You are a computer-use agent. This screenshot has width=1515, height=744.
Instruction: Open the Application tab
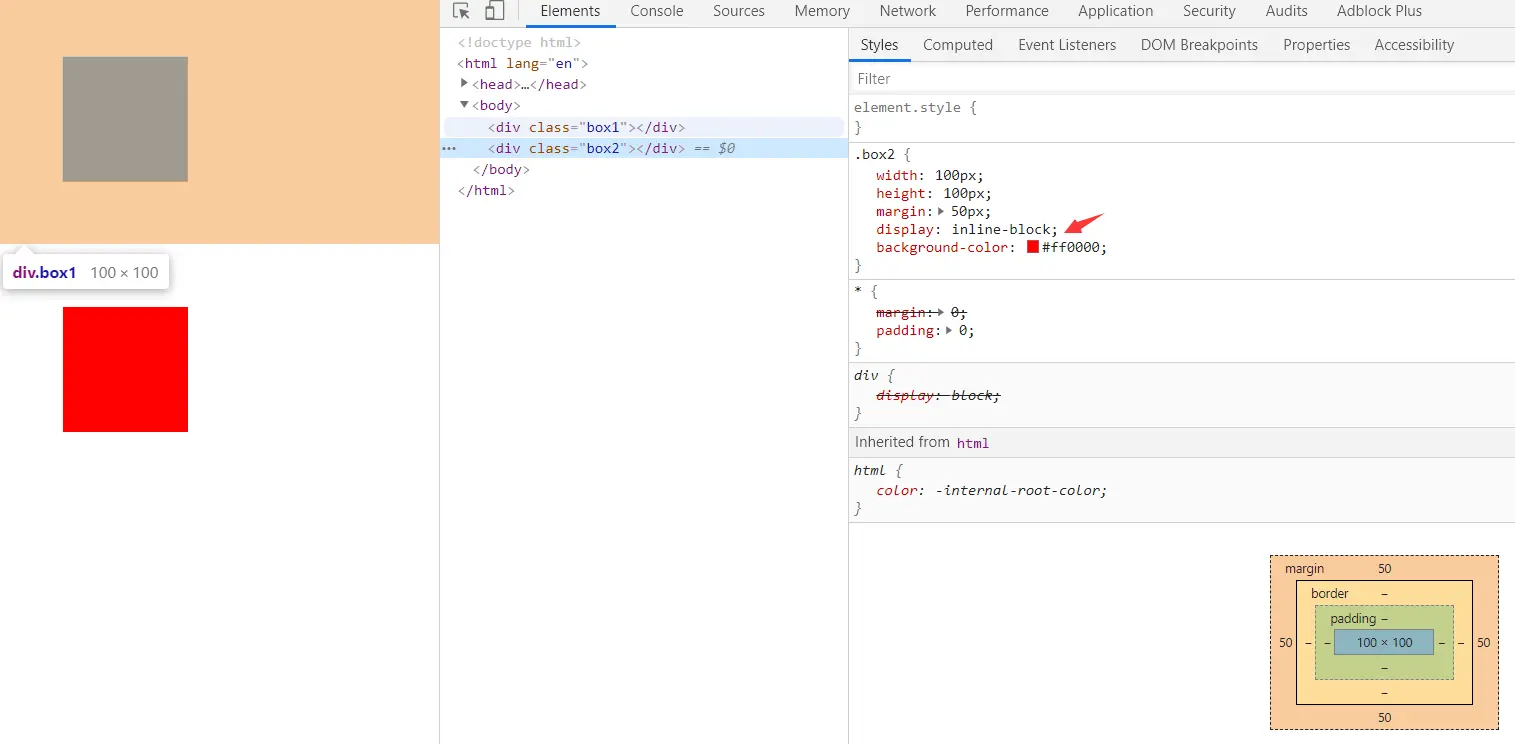coord(1115,11)
